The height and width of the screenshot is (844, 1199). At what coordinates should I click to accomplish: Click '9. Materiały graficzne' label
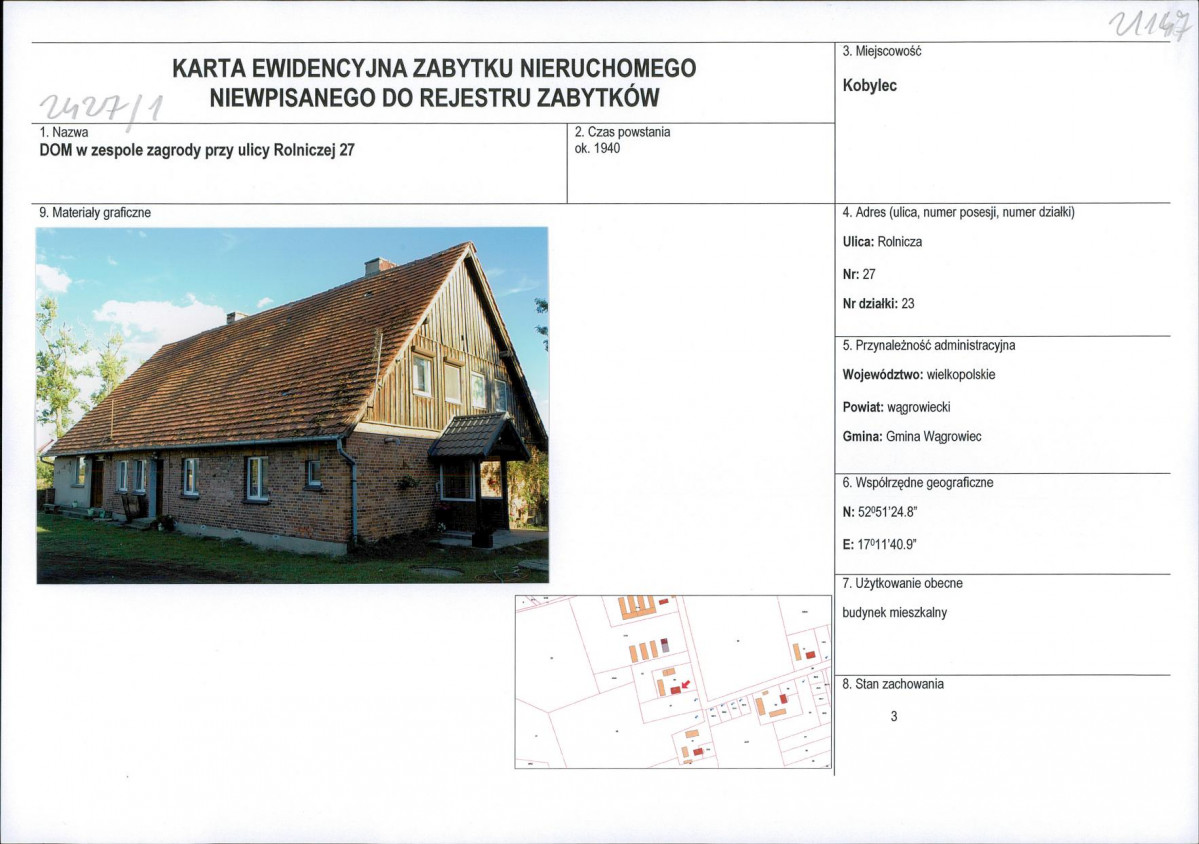coord(95,213)
